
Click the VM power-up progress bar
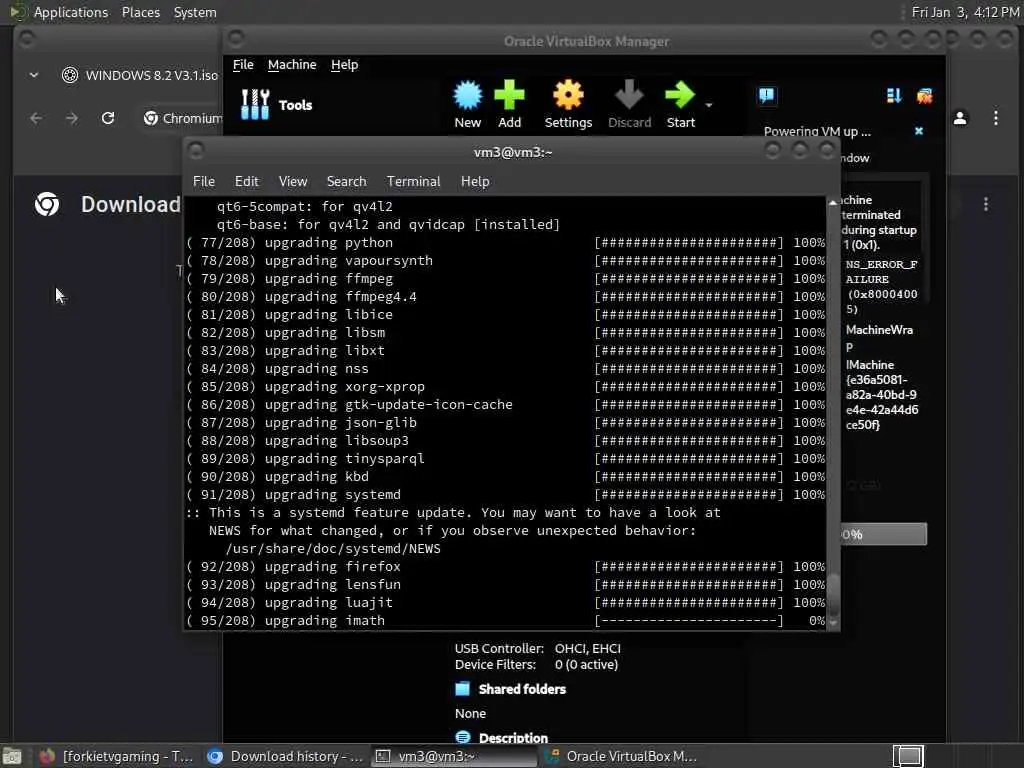coord(883,534)
